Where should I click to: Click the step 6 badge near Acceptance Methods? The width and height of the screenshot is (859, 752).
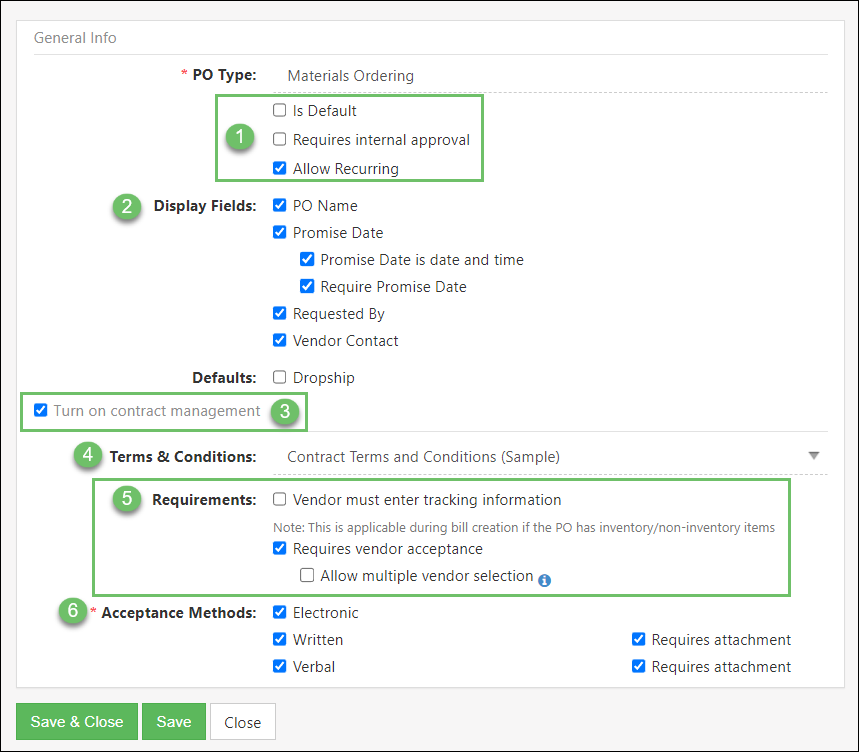click(73, 613)
